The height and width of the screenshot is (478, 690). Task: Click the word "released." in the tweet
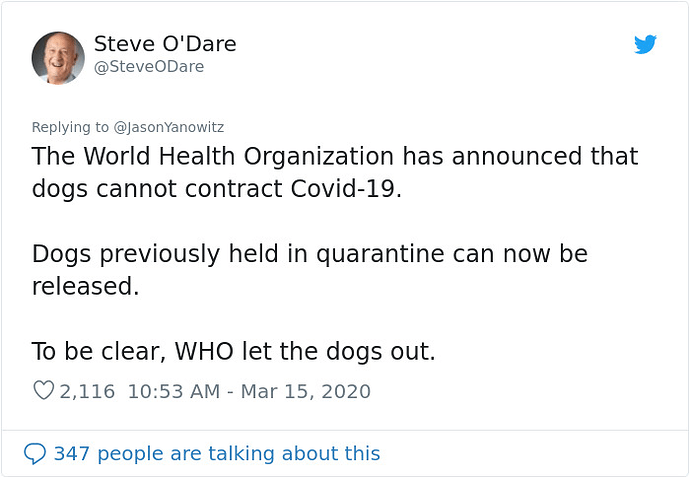click(86, 287)
